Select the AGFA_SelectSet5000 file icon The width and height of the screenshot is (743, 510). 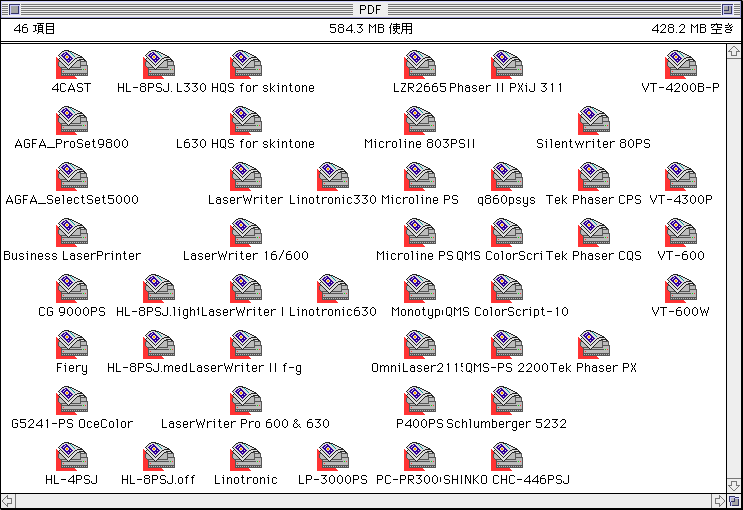[72, 176]
